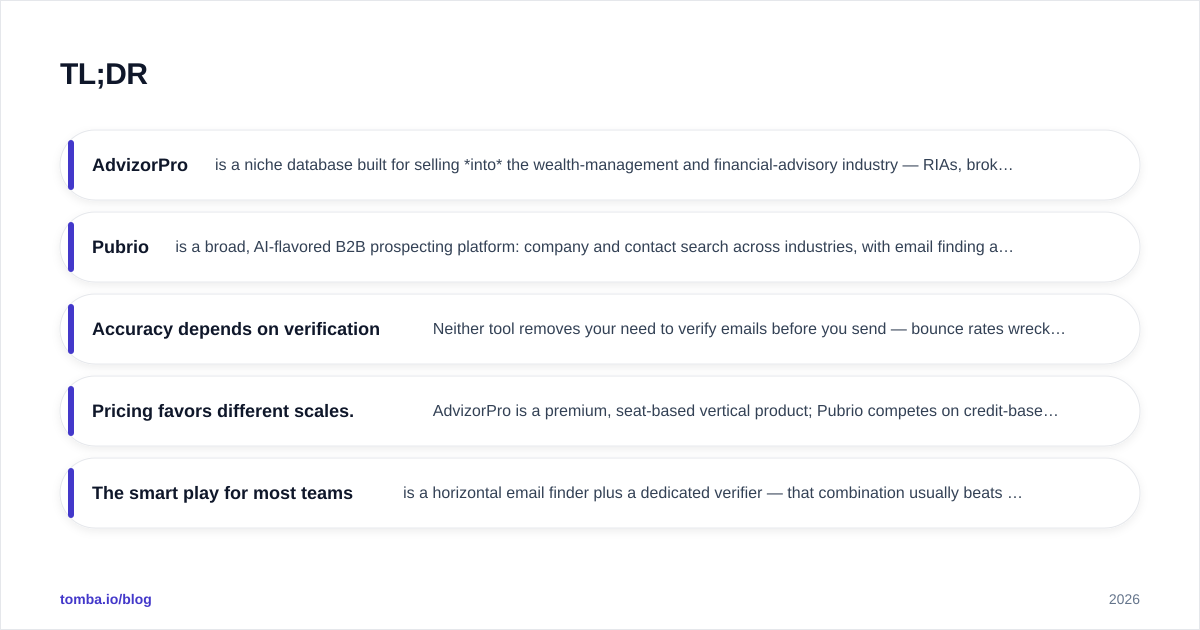Viewport: 1200px width, 630px height.
Task: Click the Pubrio bold label
Action: click(120, 247)
